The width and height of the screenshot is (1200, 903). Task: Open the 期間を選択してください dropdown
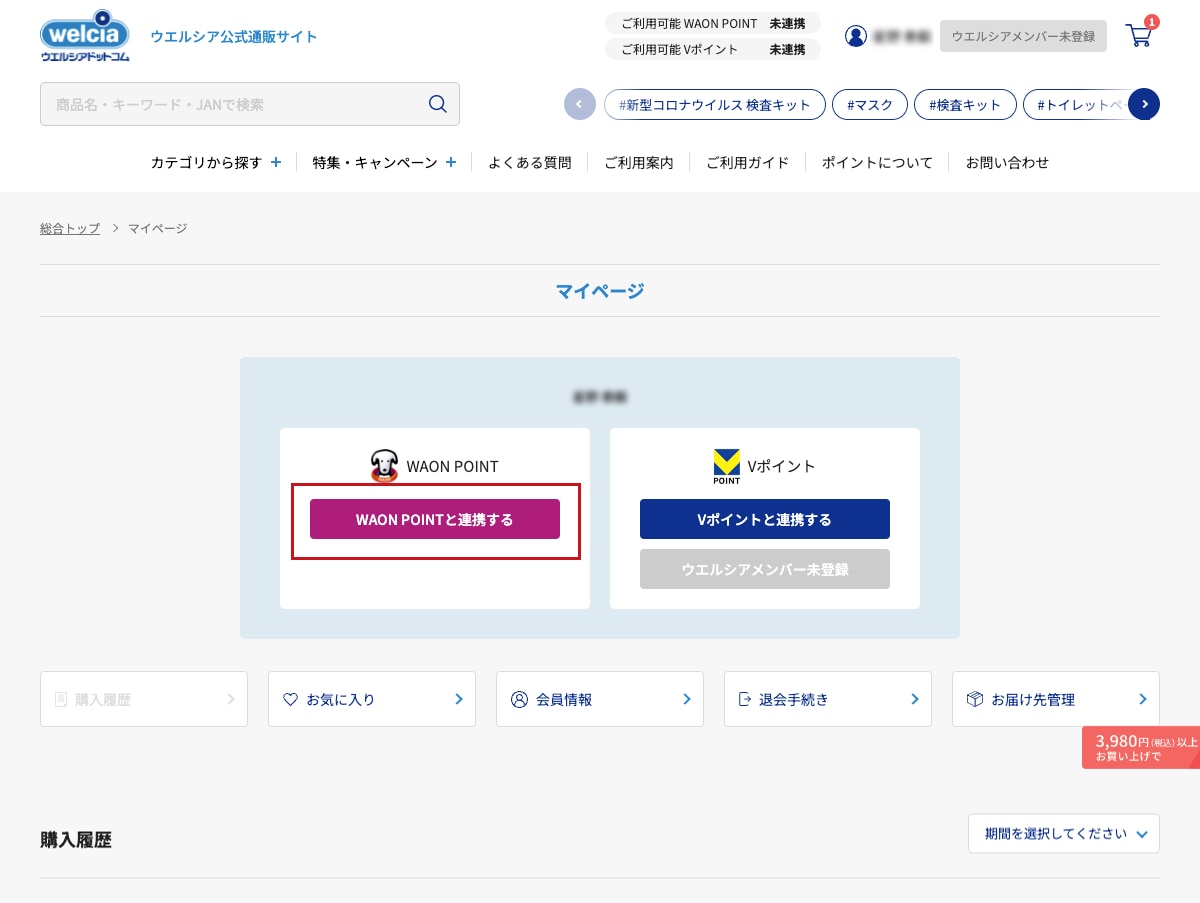tap(1064, 833)
